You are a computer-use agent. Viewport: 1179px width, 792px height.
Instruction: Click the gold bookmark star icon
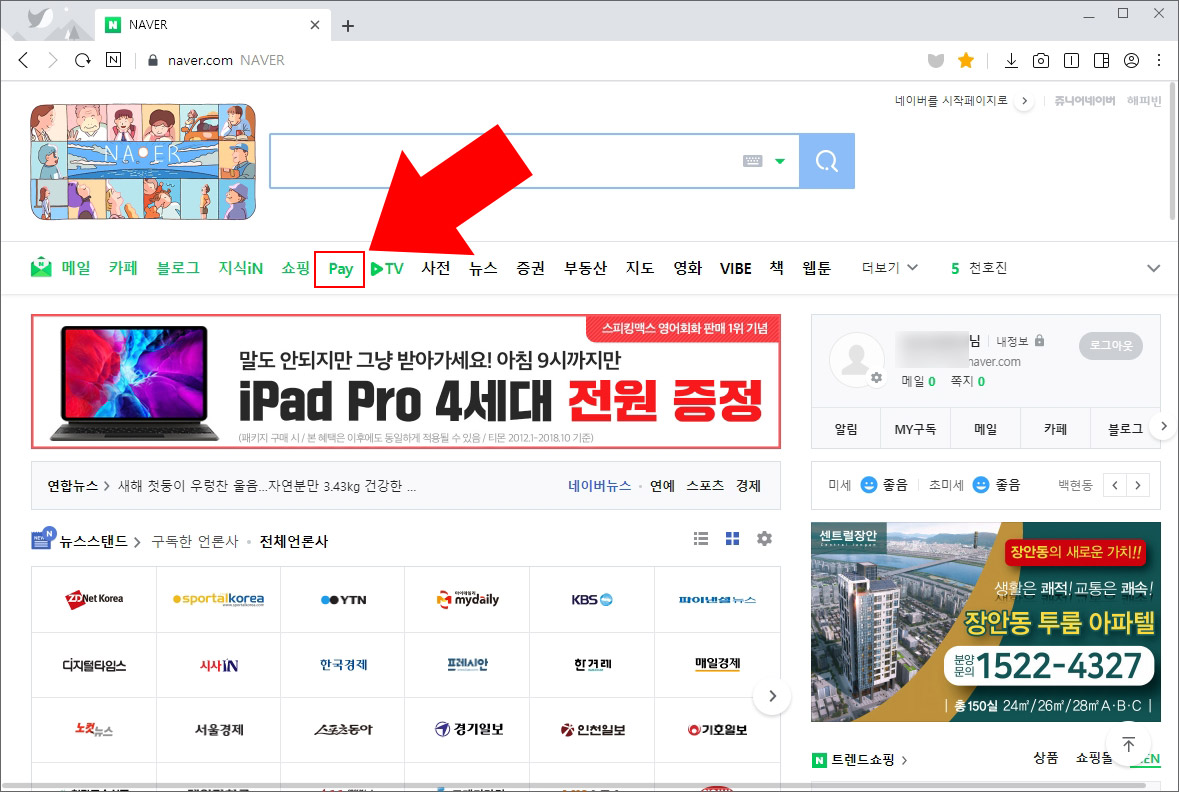pos(966,60)
